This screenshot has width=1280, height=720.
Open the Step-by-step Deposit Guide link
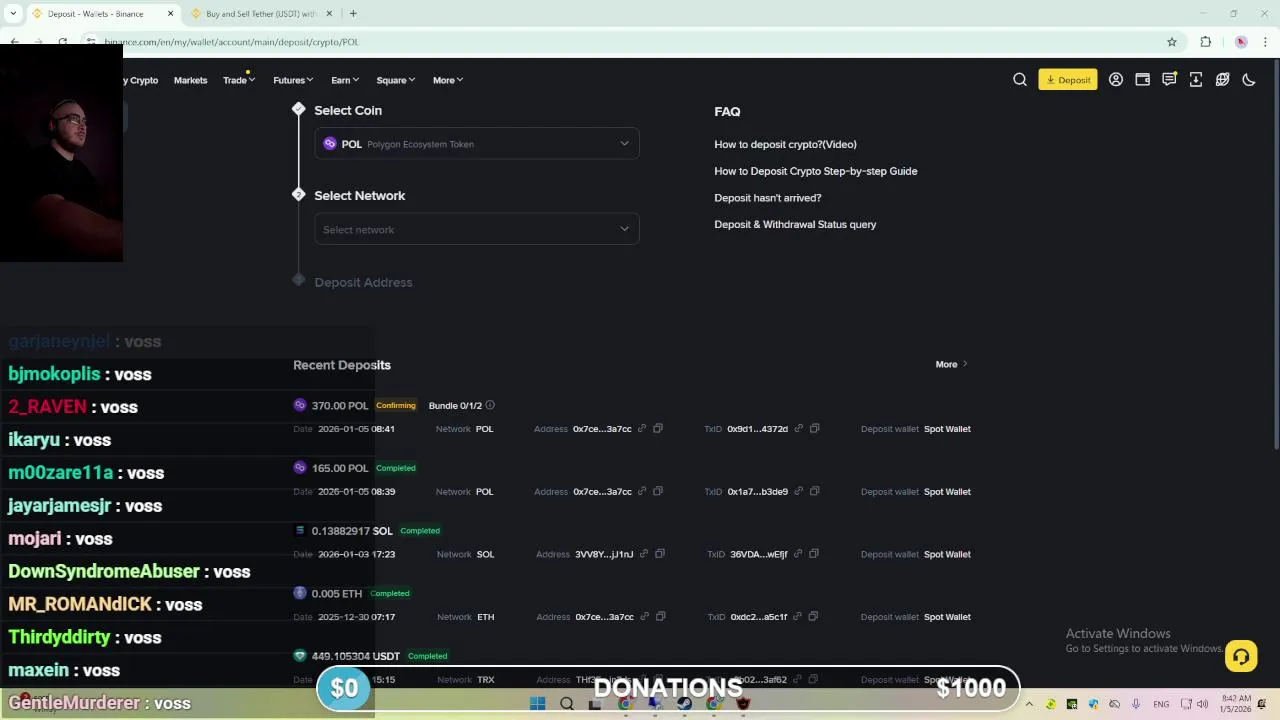click(x=815, y=171)
